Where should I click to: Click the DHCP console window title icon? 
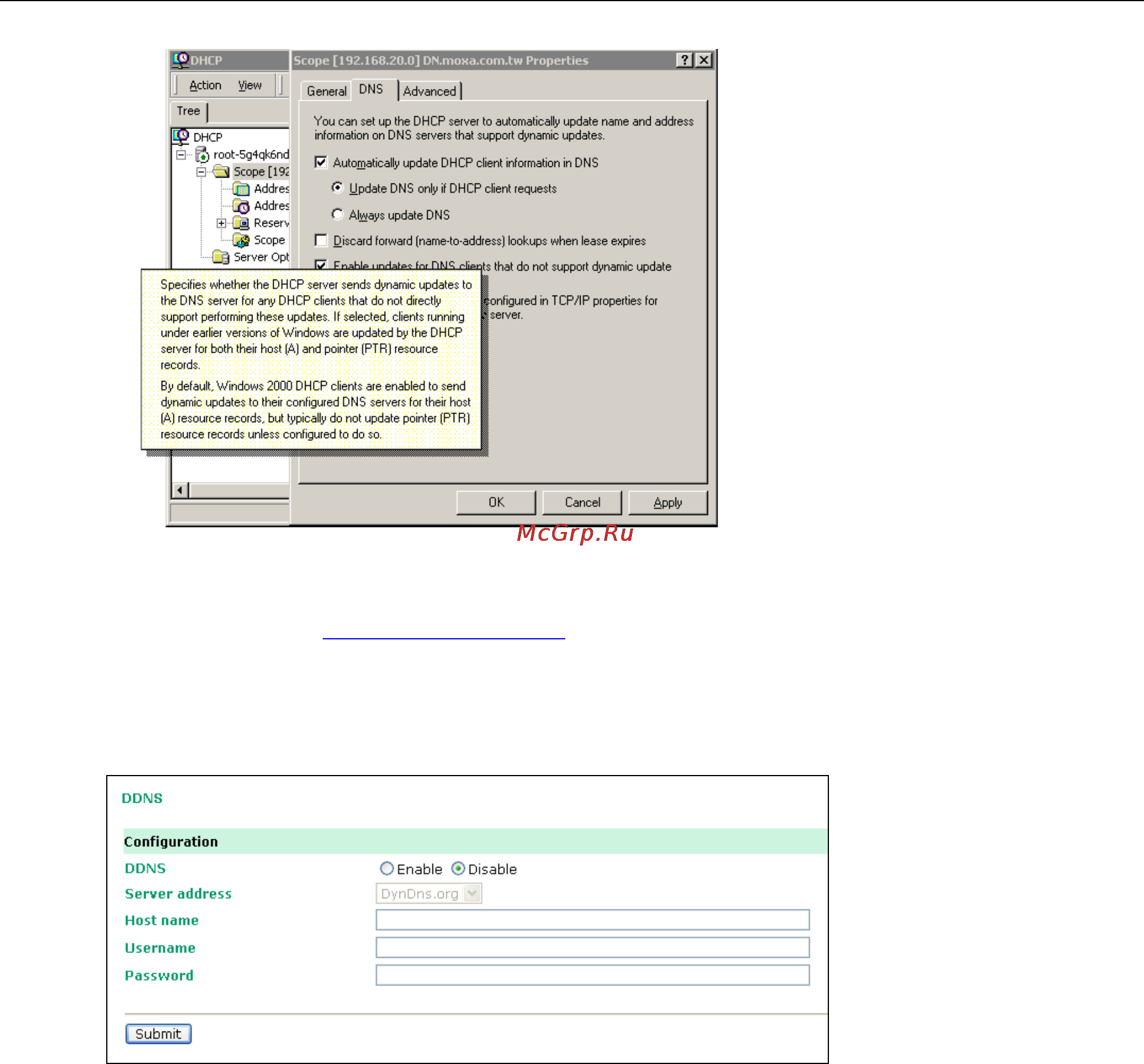[x=181, y=60]
